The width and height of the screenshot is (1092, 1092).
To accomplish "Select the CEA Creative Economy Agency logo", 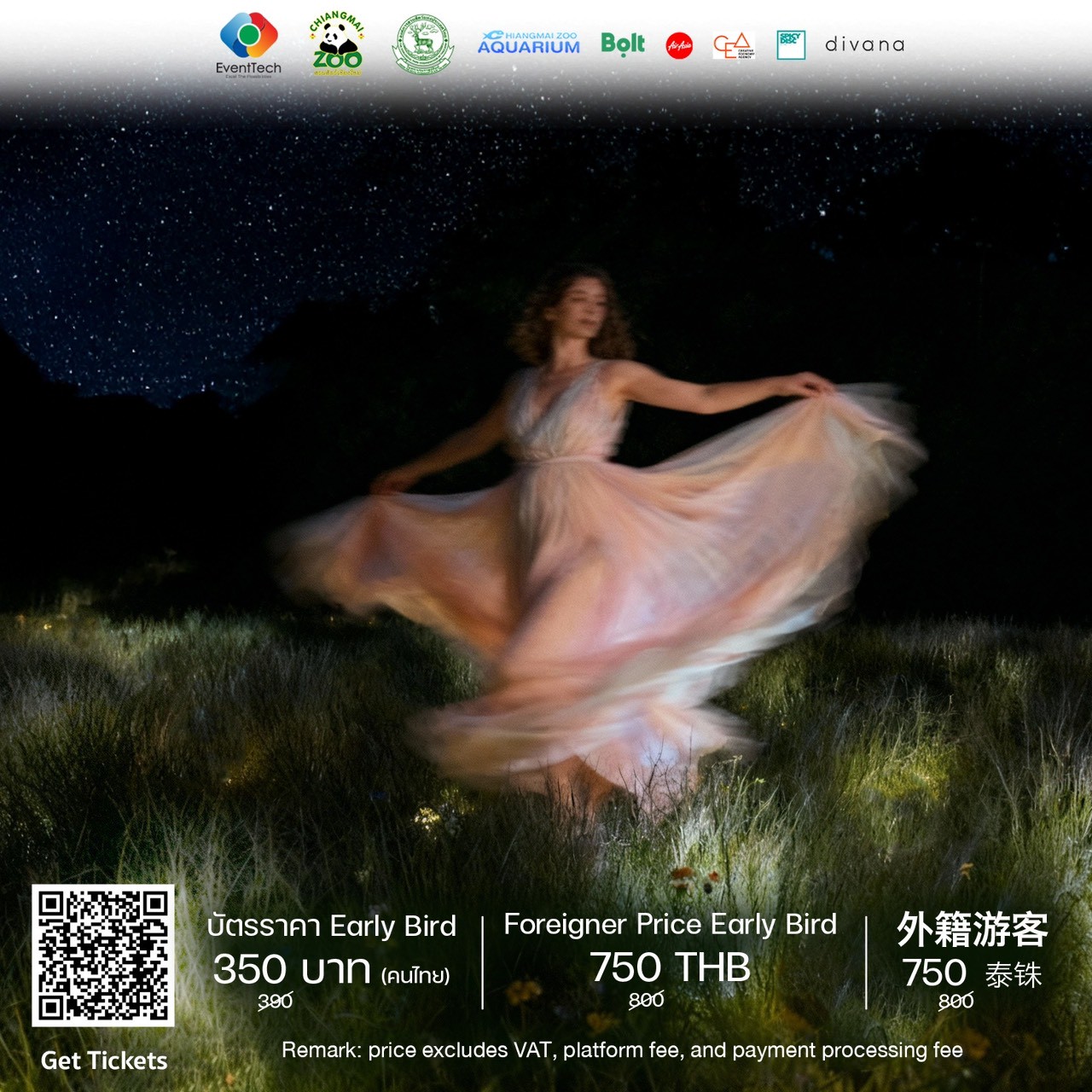I will pyautogui.click(x=733, y=45).
